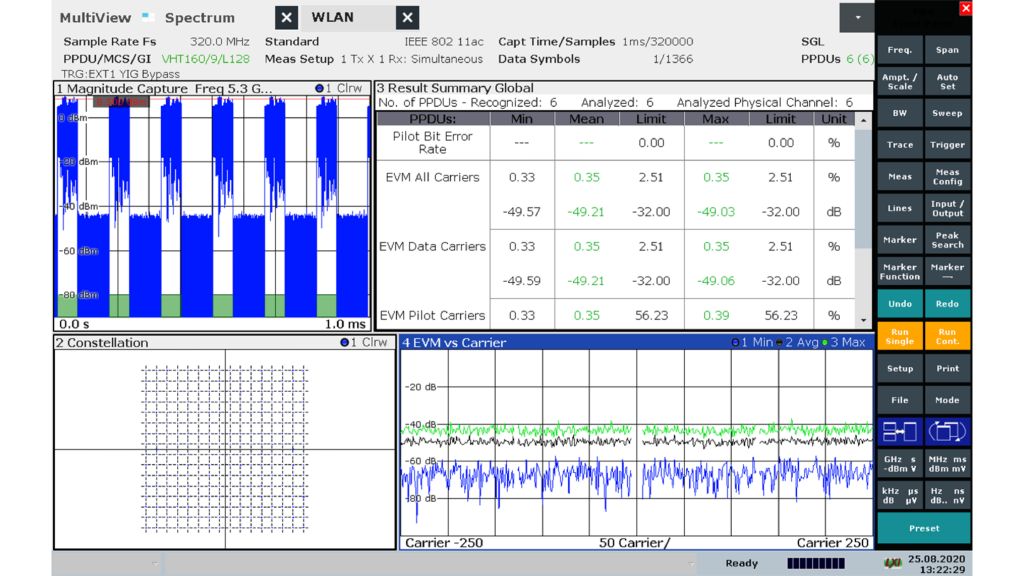Switch to the MultiView tab

coord(95,18)
